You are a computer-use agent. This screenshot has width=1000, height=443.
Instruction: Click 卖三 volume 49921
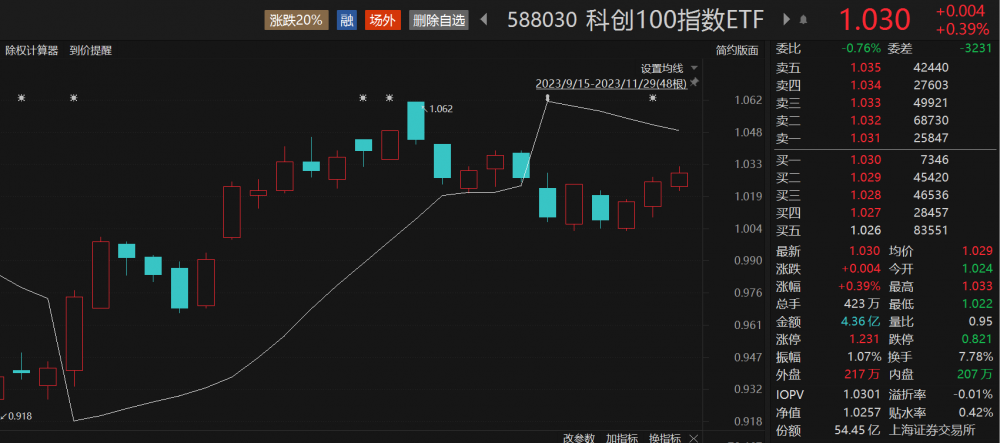click(x=931, y=103)
